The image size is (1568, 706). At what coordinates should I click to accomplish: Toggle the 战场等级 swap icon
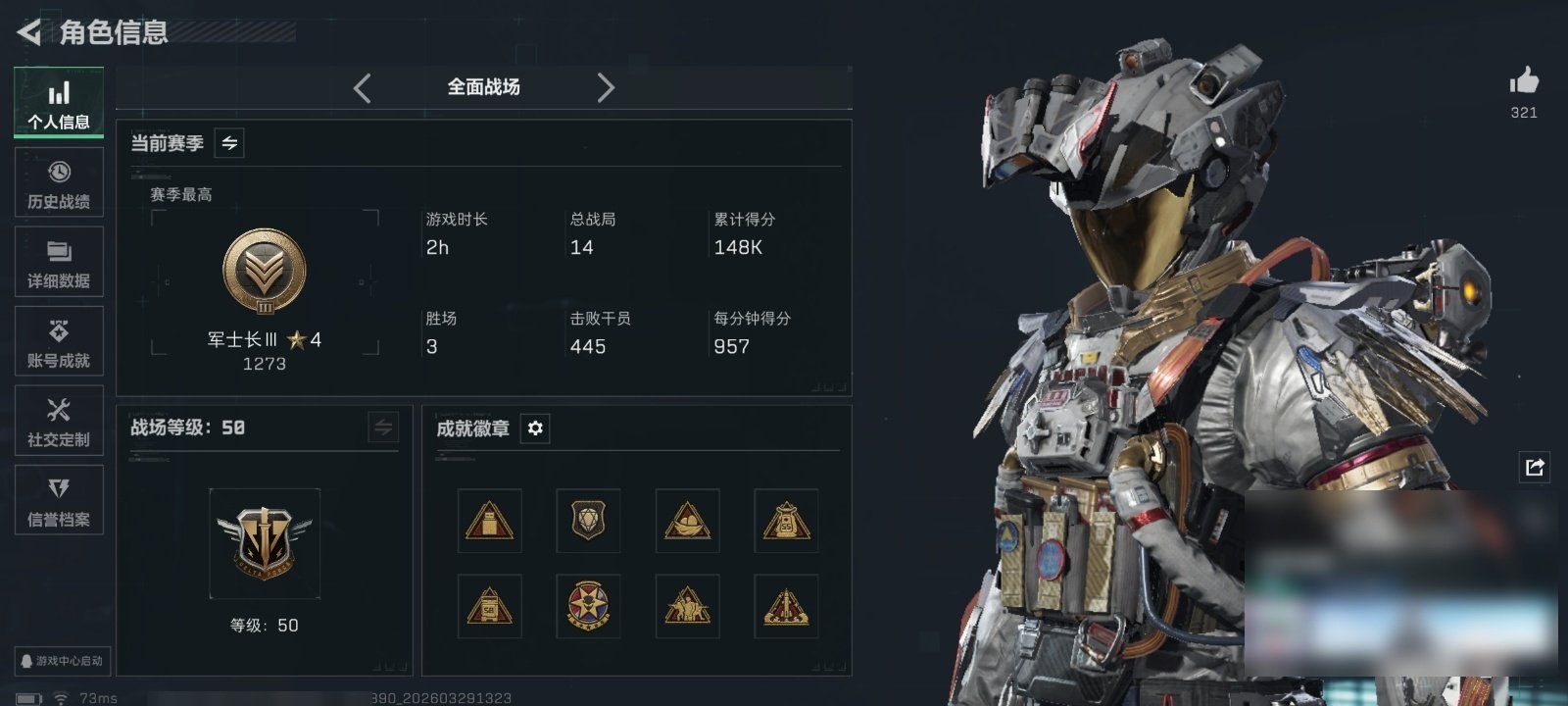pos(383,428)
